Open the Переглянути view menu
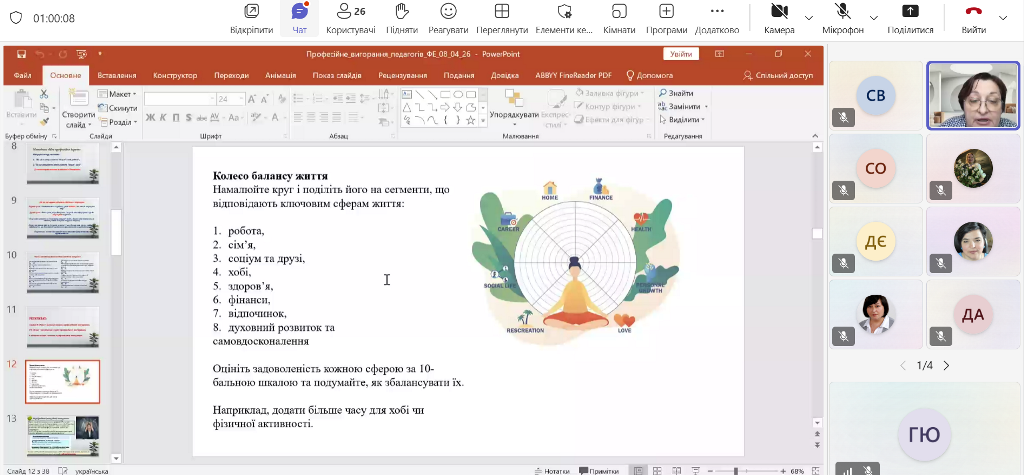Screen dimensions: 1024x475 pos(503,17)
